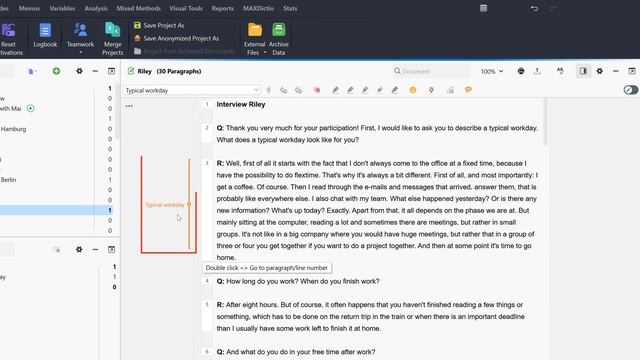Open the Stats tab
The width and height of the screenshot is (640, 360).
coord(290,8)
